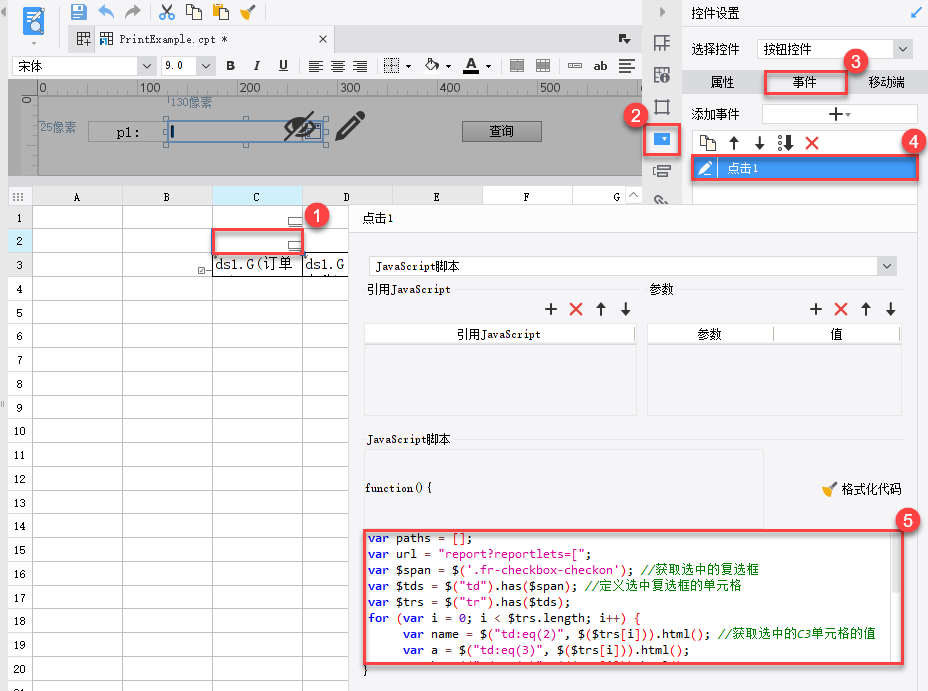Image resolution: width=928 pixels, height=691 pixels.
Task: Add a new parameter with the plus icon
Action: coord(816,309)
